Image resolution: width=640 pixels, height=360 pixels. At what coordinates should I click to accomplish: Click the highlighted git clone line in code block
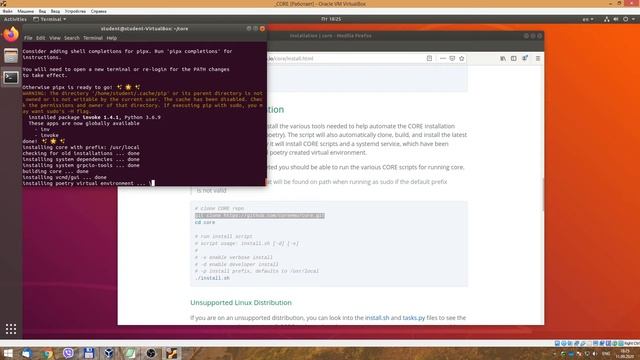tap(260, 216)
